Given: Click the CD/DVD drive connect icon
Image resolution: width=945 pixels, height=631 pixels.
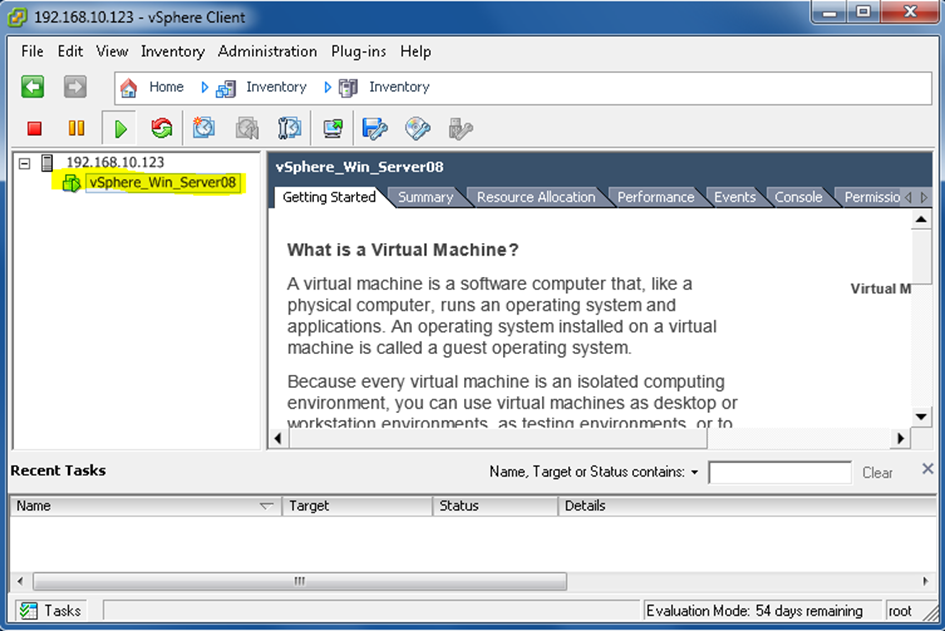Looking at the screenshot, I should [418, 128].
